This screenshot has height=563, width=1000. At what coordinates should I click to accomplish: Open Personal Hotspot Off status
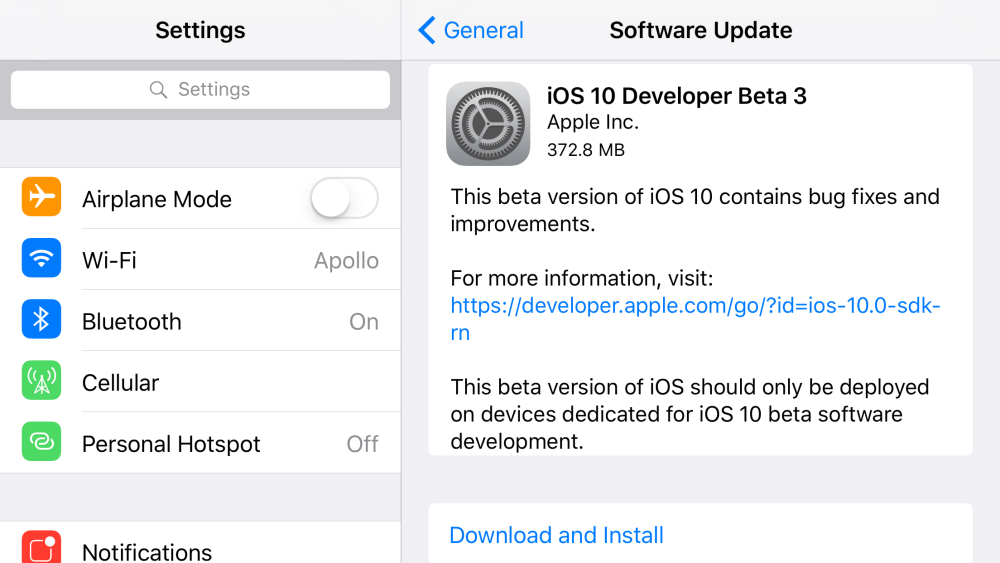tap(362, 443)
